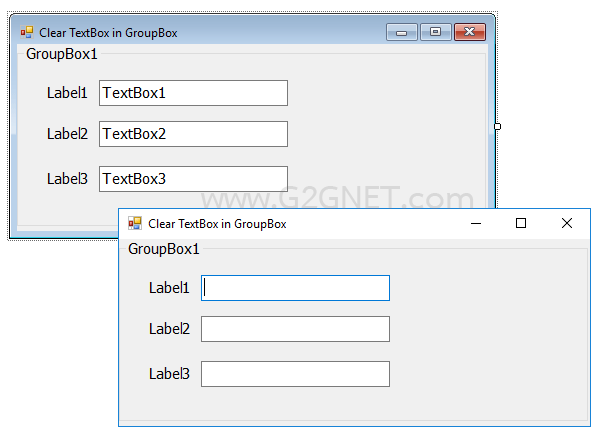Screen dimensions: 606x444
Task: Close the front window with the X icon
Action: tap(567, 223)
